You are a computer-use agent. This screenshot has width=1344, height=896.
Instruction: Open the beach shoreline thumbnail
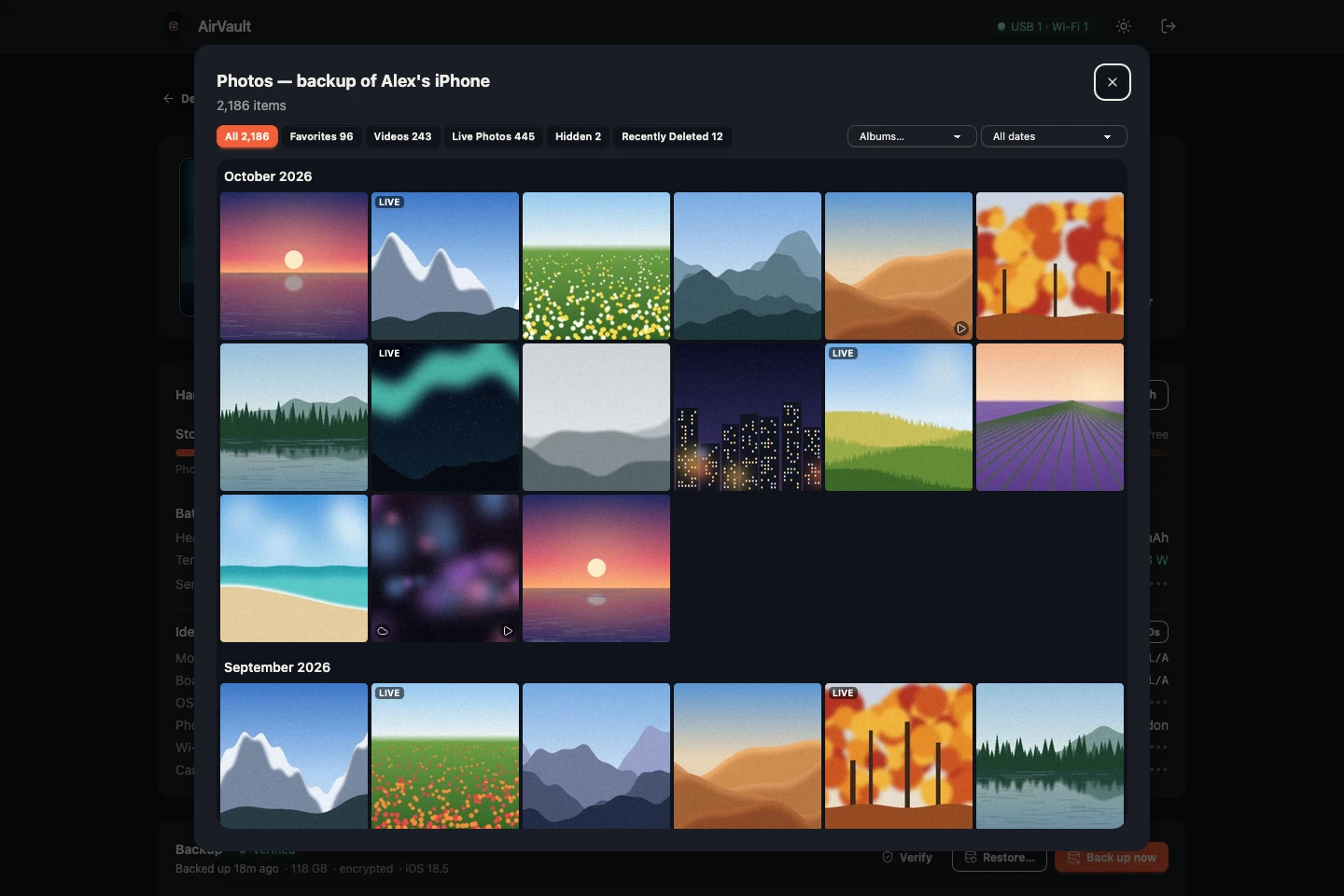pos(294,568)
